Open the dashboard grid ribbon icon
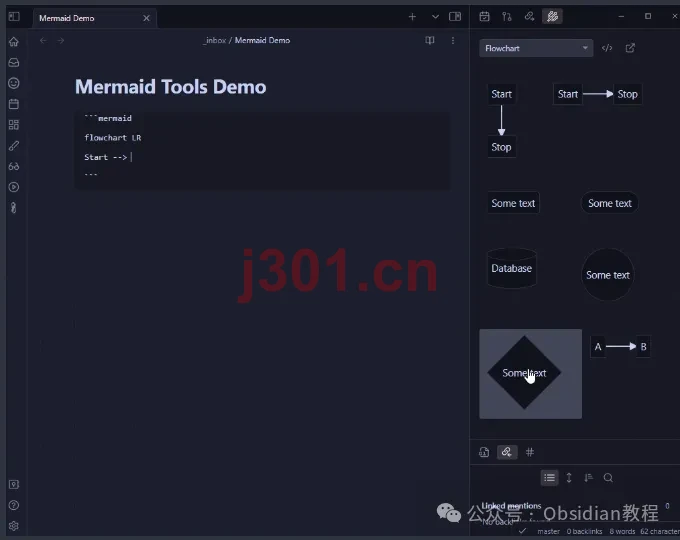Viewport: 680px width, 540px height. click(x=14, y=125)
